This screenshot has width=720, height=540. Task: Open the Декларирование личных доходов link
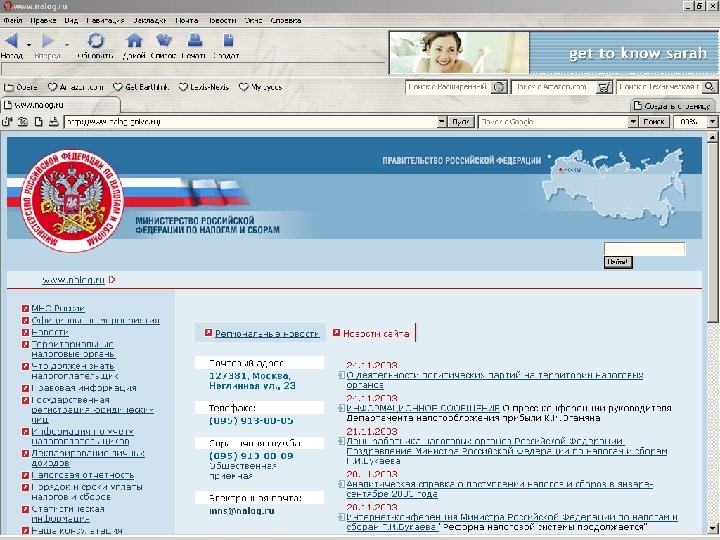tap(88, 458)
